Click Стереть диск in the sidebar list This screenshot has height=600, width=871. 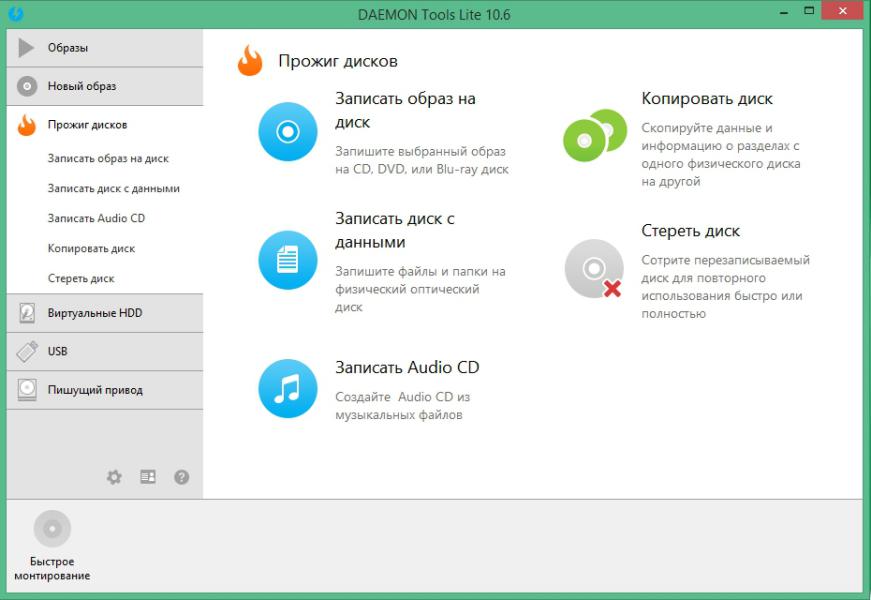click(81, 278)
